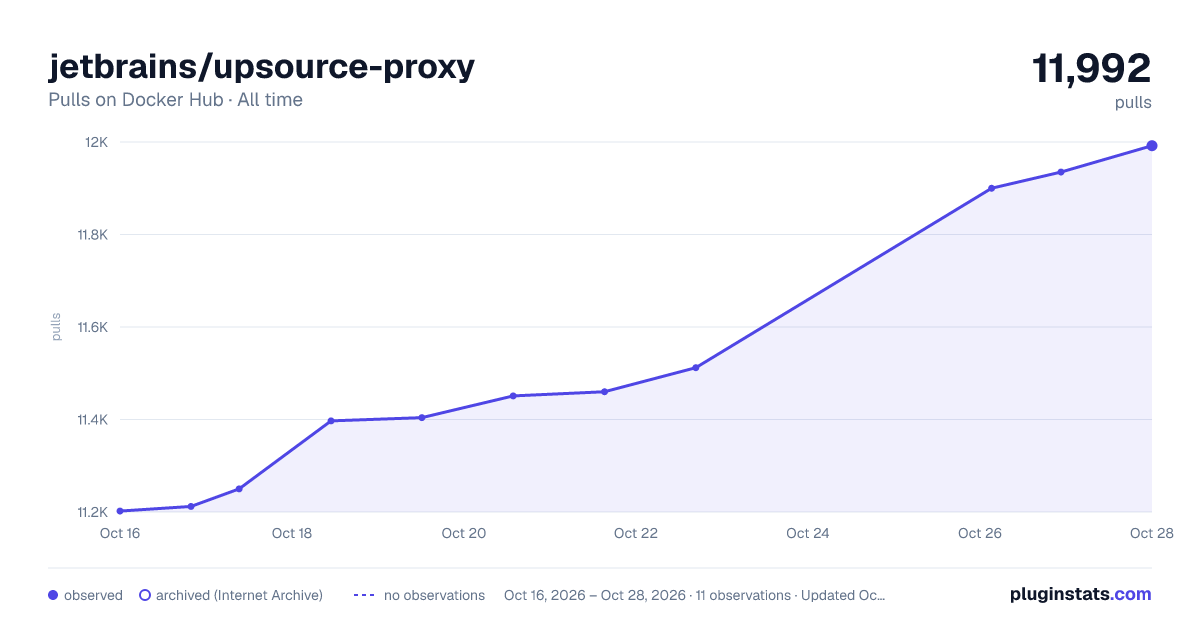Select the no observations dashed legend marker

(x=364, y=595)
